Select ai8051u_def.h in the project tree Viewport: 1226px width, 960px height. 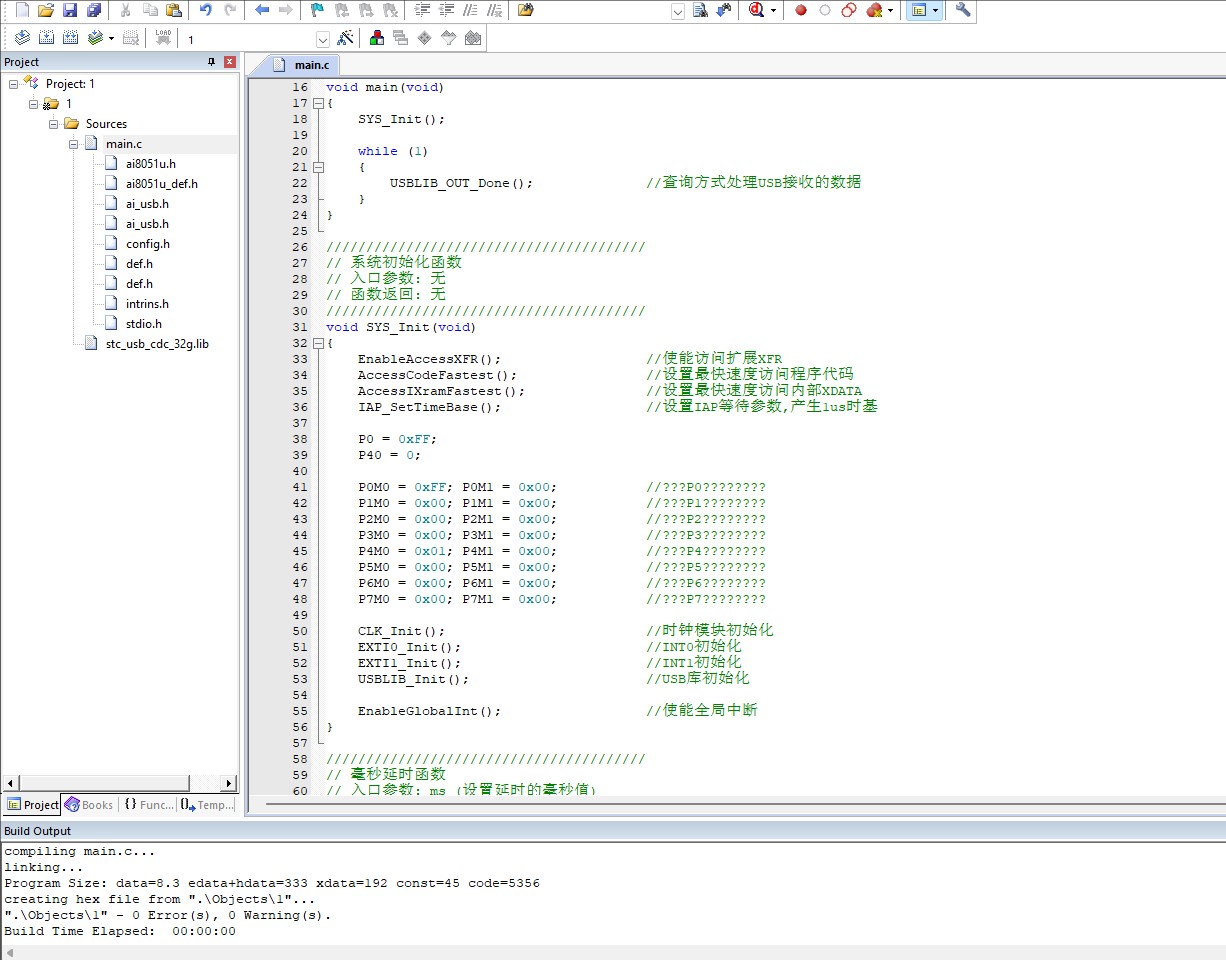(x=161, y=184)
